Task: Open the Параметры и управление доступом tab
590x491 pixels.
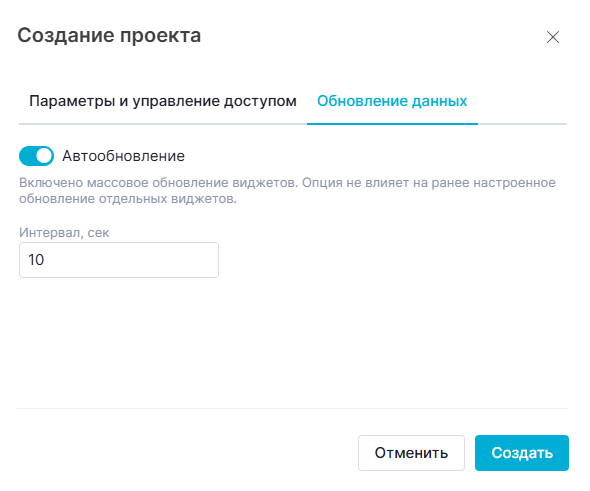Action: coord(163,101)
